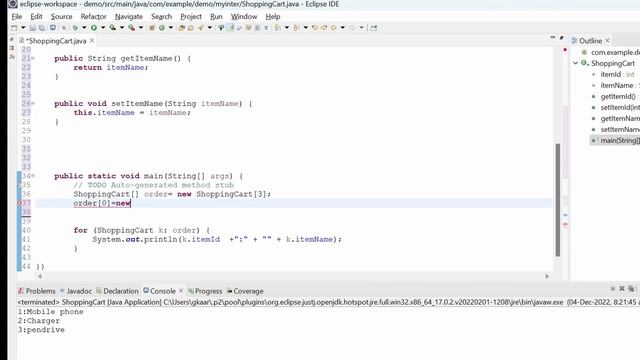The width and height of the screenshot is (640, 360).
Task: Minimize the editor area
Action: [553, 38]
